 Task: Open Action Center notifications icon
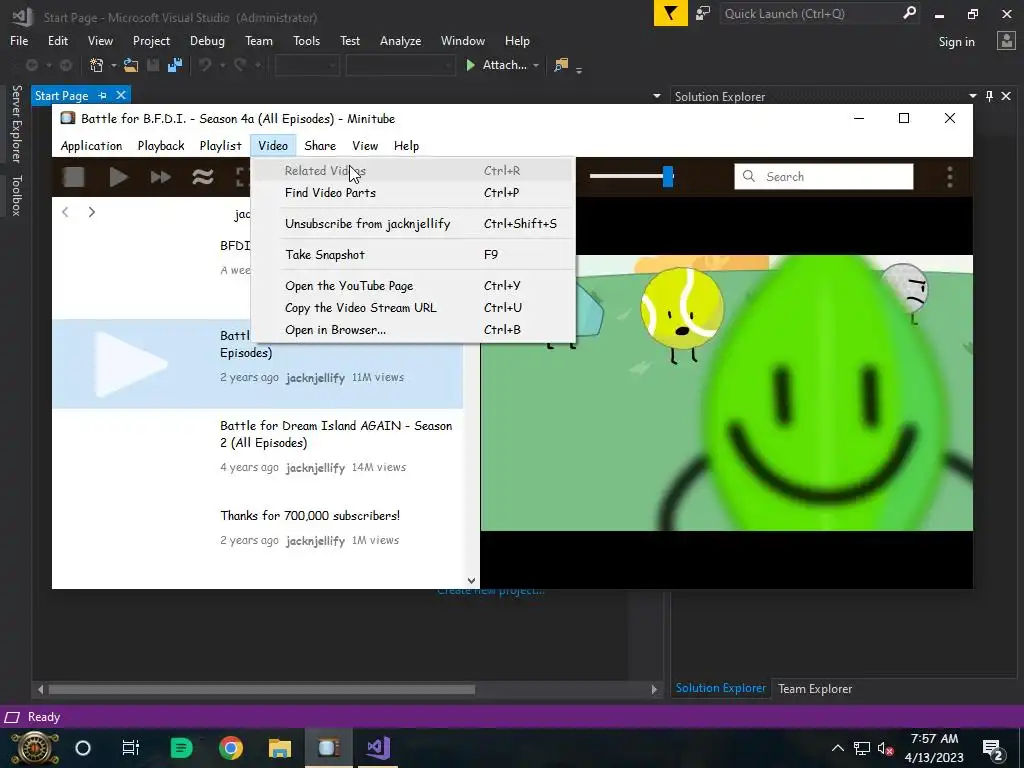coord(993,750)
